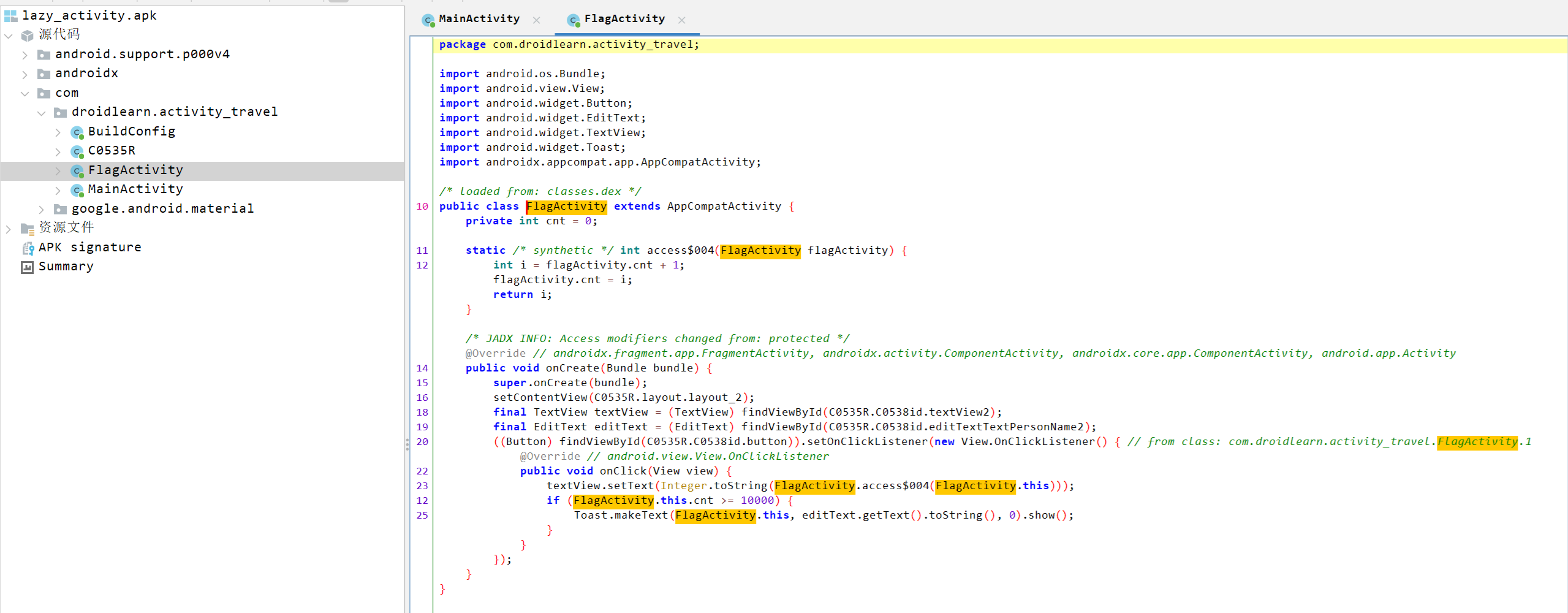Click the BuildConfig class icon
1568x613 pixels.
(77, 132)
